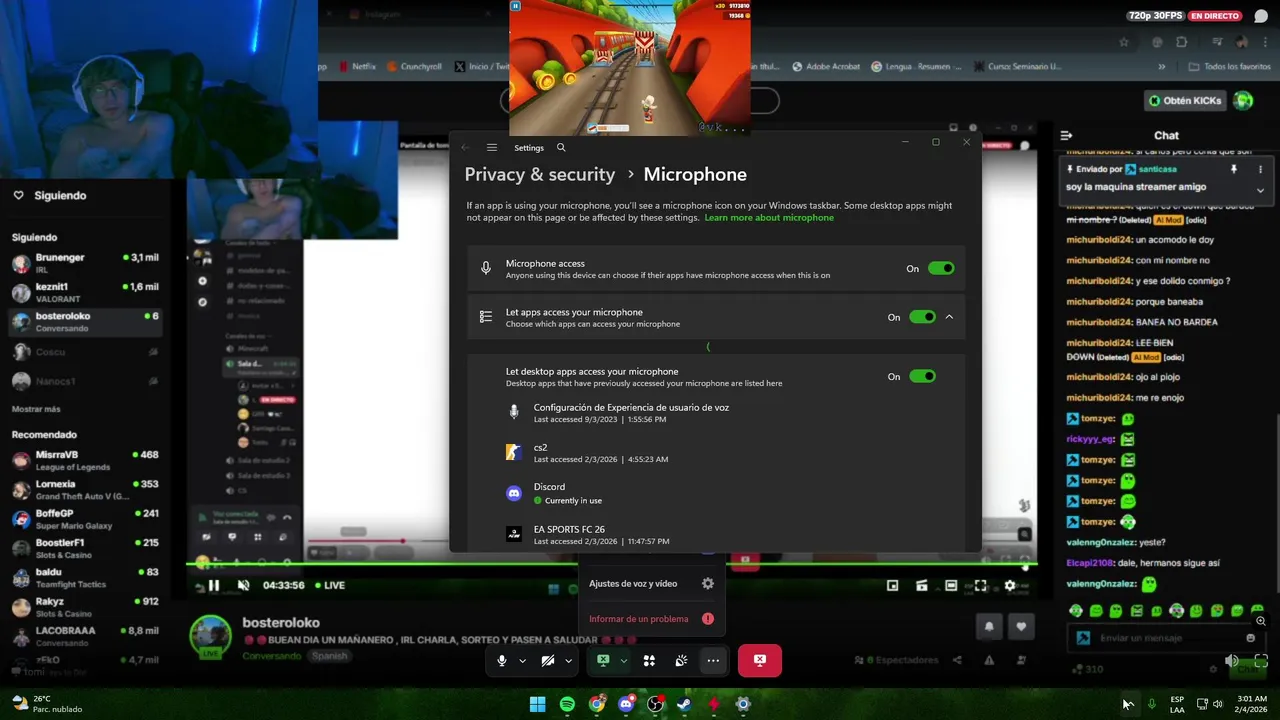Image resolution: width=1280 pixels, height=720 pixels.
Task: Choose Informar de un problema
Action: (x=651, y=619)
